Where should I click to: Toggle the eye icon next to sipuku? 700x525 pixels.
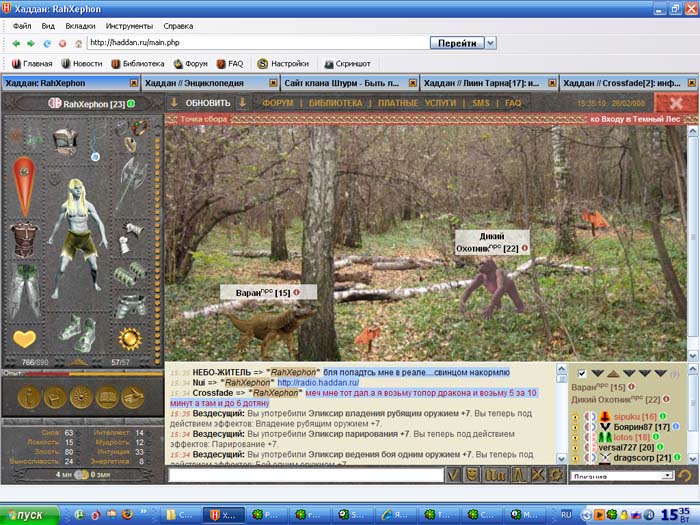576,416
